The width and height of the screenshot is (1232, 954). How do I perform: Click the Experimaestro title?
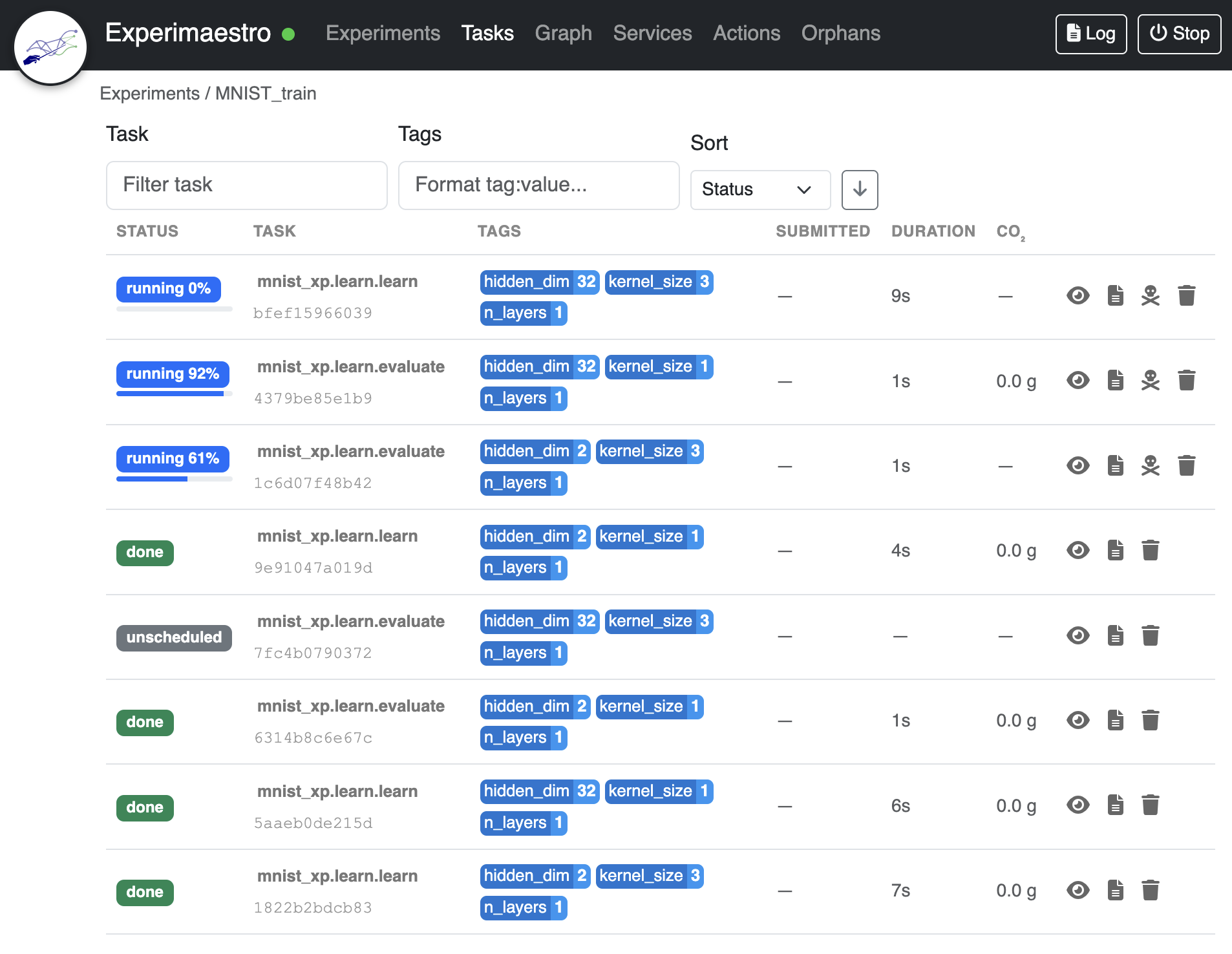coord(188,33)
